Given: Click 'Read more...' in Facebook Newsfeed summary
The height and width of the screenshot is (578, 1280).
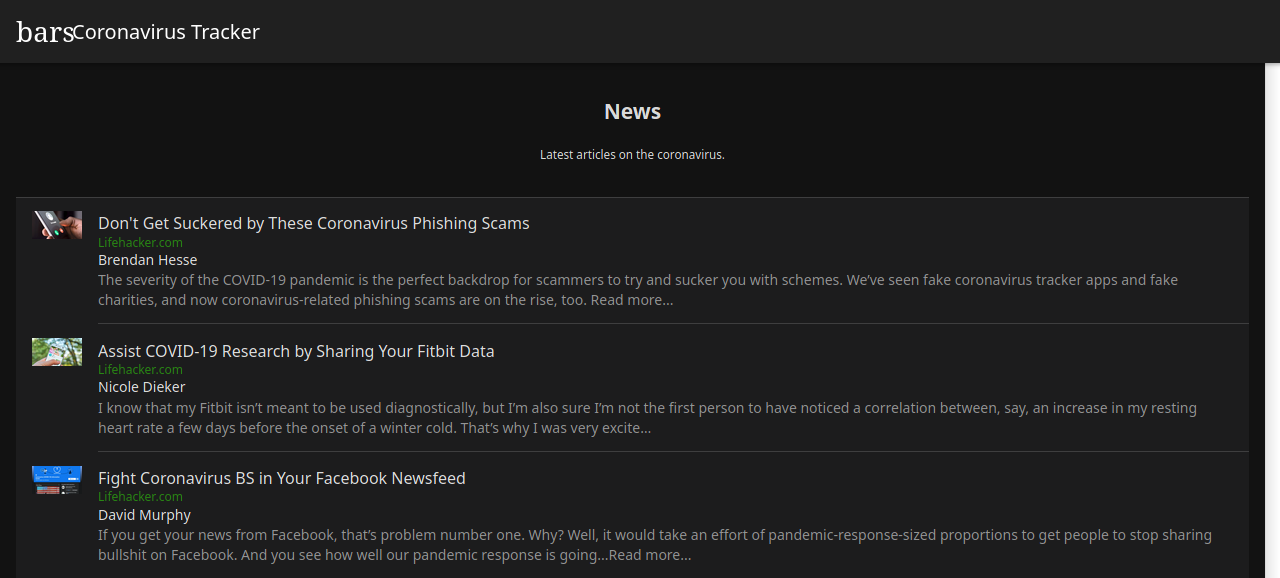Looking at the screenshot, I should pos(650,555).
